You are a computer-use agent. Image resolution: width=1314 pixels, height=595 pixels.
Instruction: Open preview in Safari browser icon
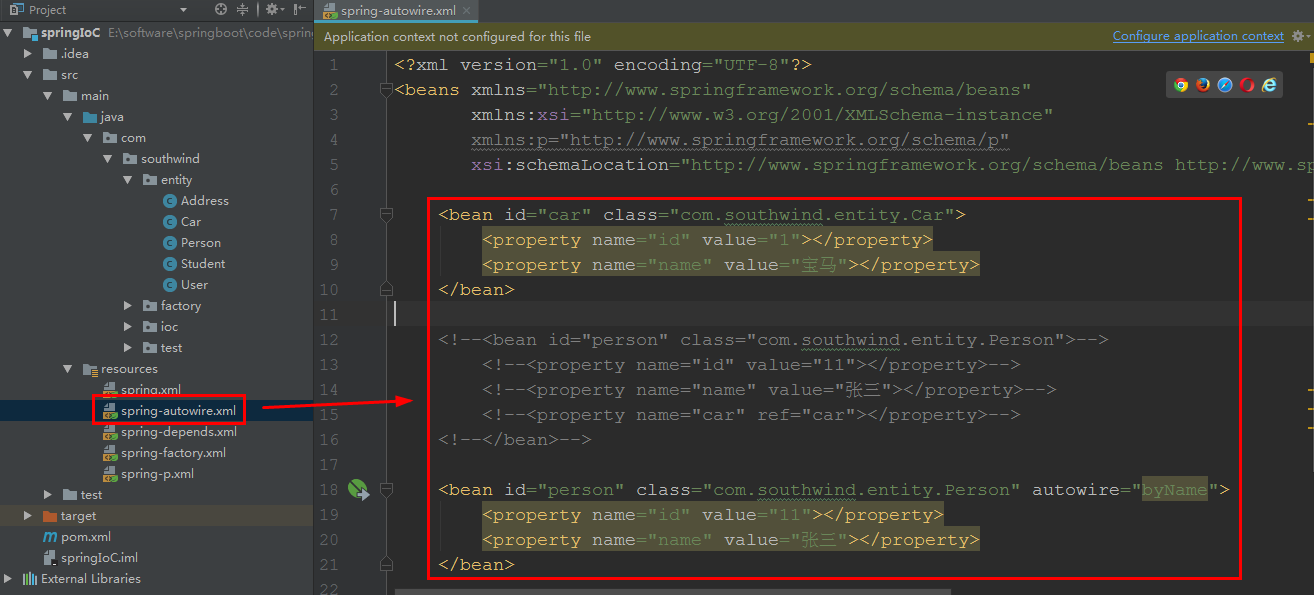1225,85
